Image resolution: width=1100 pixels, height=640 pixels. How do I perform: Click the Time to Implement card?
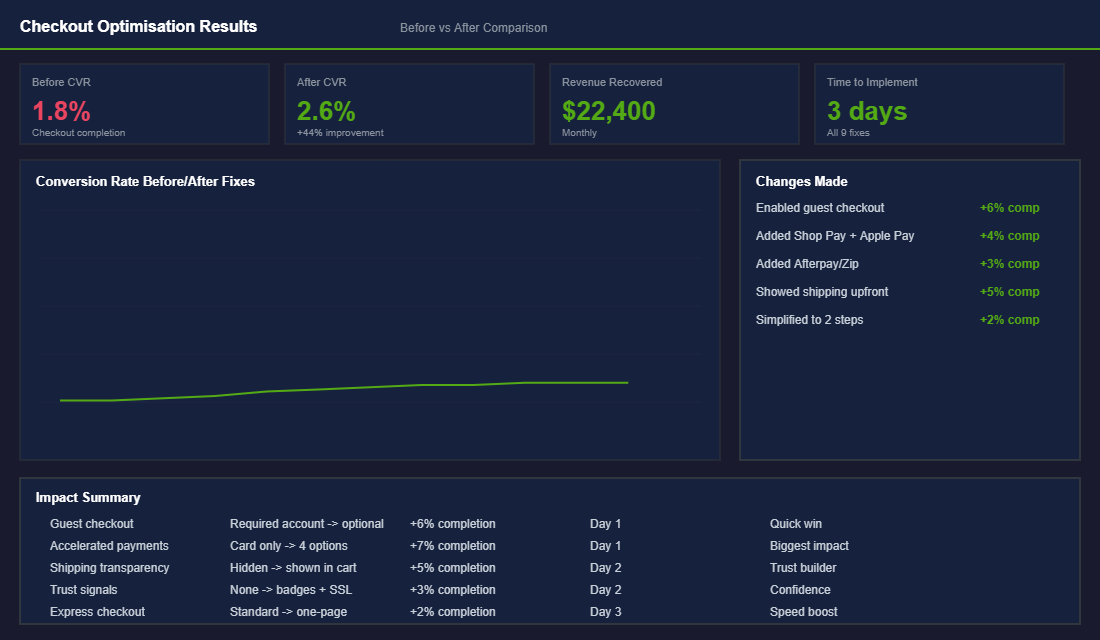click(939, 103)
